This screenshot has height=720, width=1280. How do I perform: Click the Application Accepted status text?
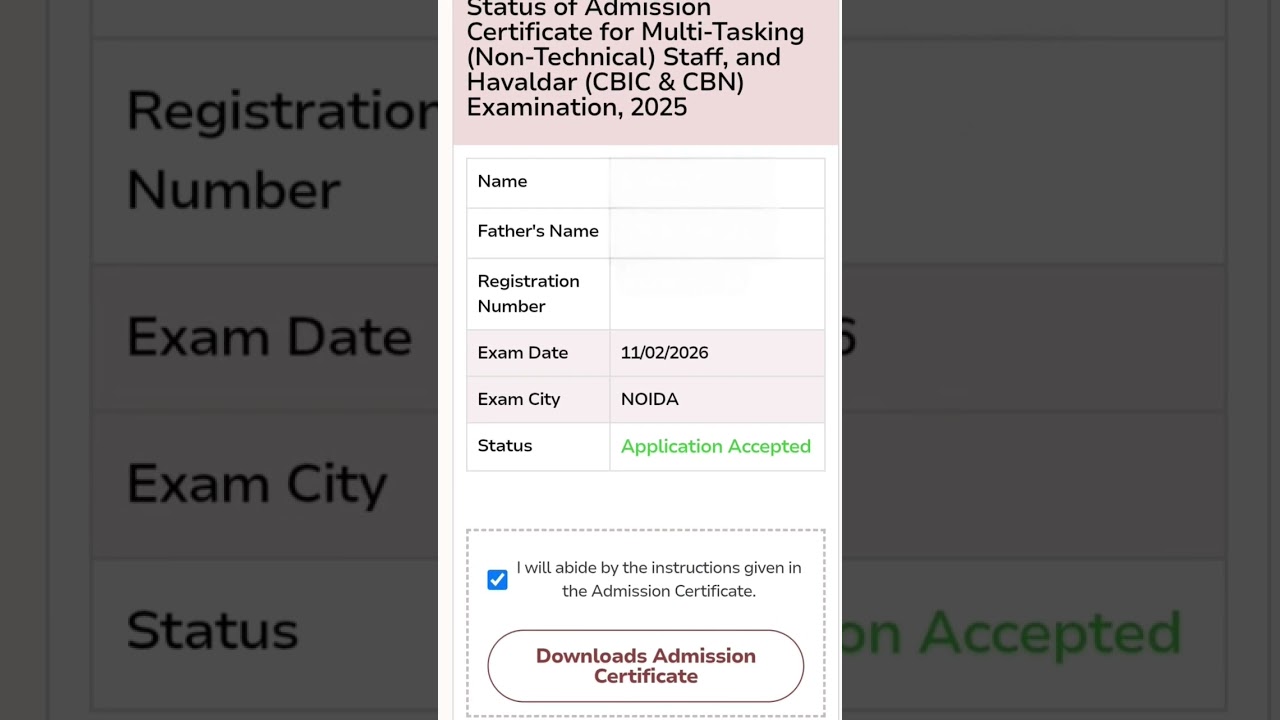(x=716, y=446)
